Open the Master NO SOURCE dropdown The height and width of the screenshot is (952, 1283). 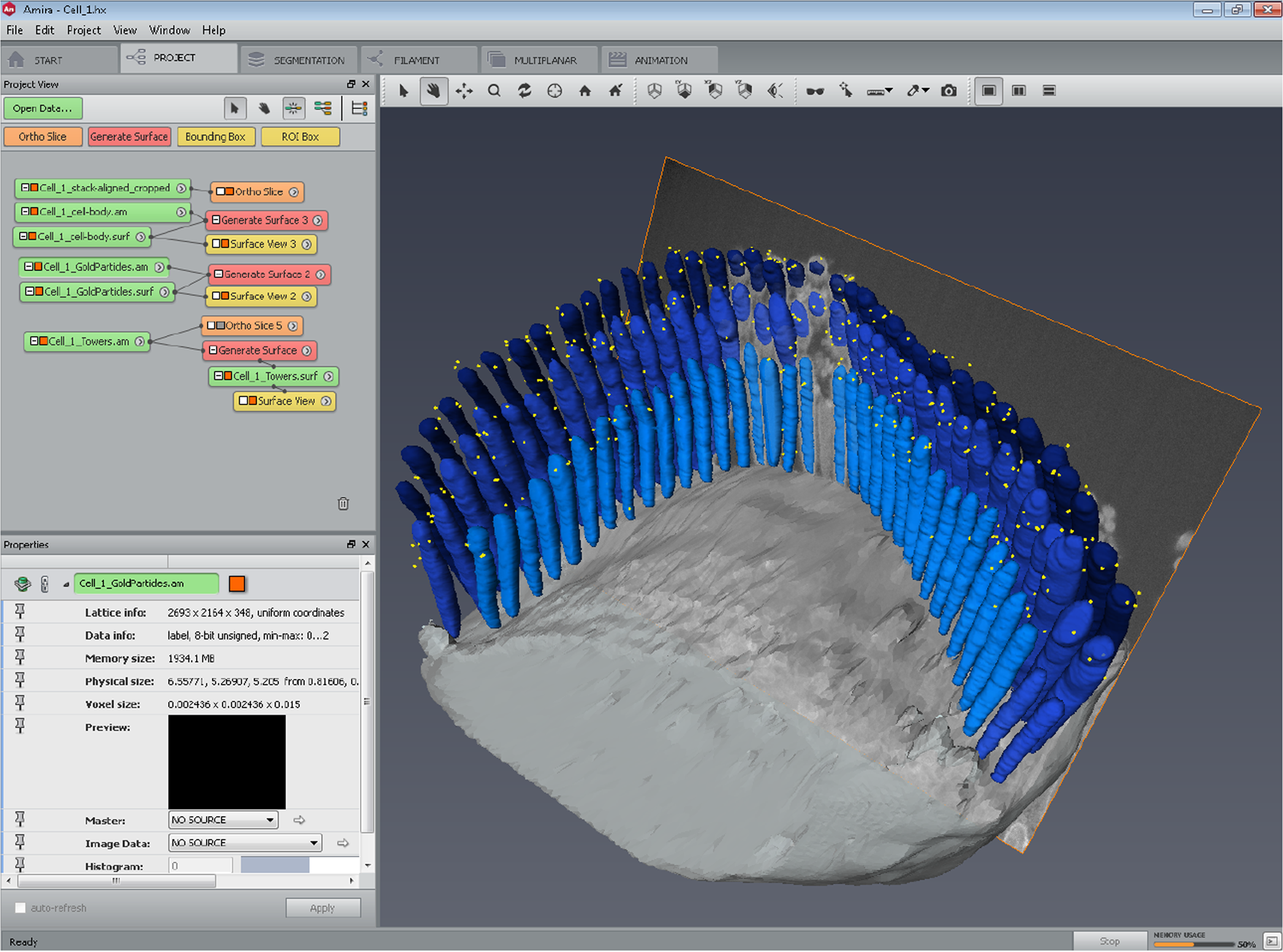pos(223,820)
